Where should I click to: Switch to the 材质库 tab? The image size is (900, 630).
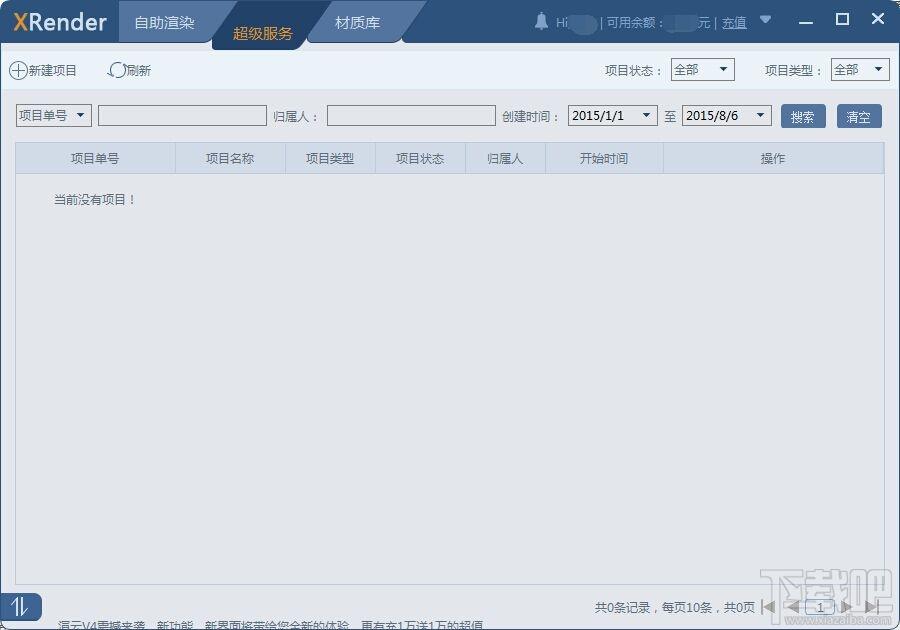pos(357,22)
